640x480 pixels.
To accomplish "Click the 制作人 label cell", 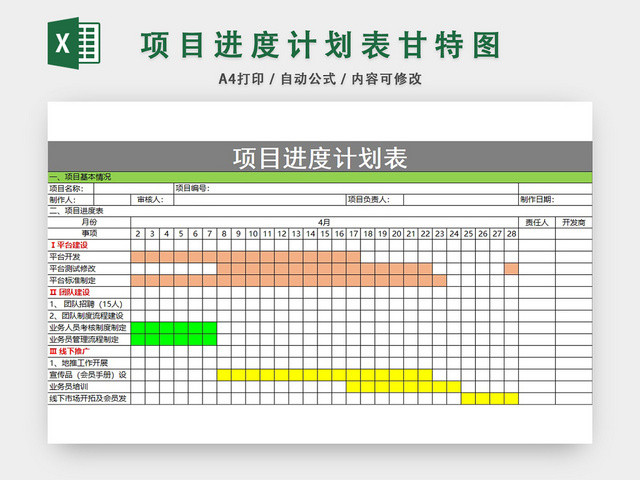I will [71, 200].
